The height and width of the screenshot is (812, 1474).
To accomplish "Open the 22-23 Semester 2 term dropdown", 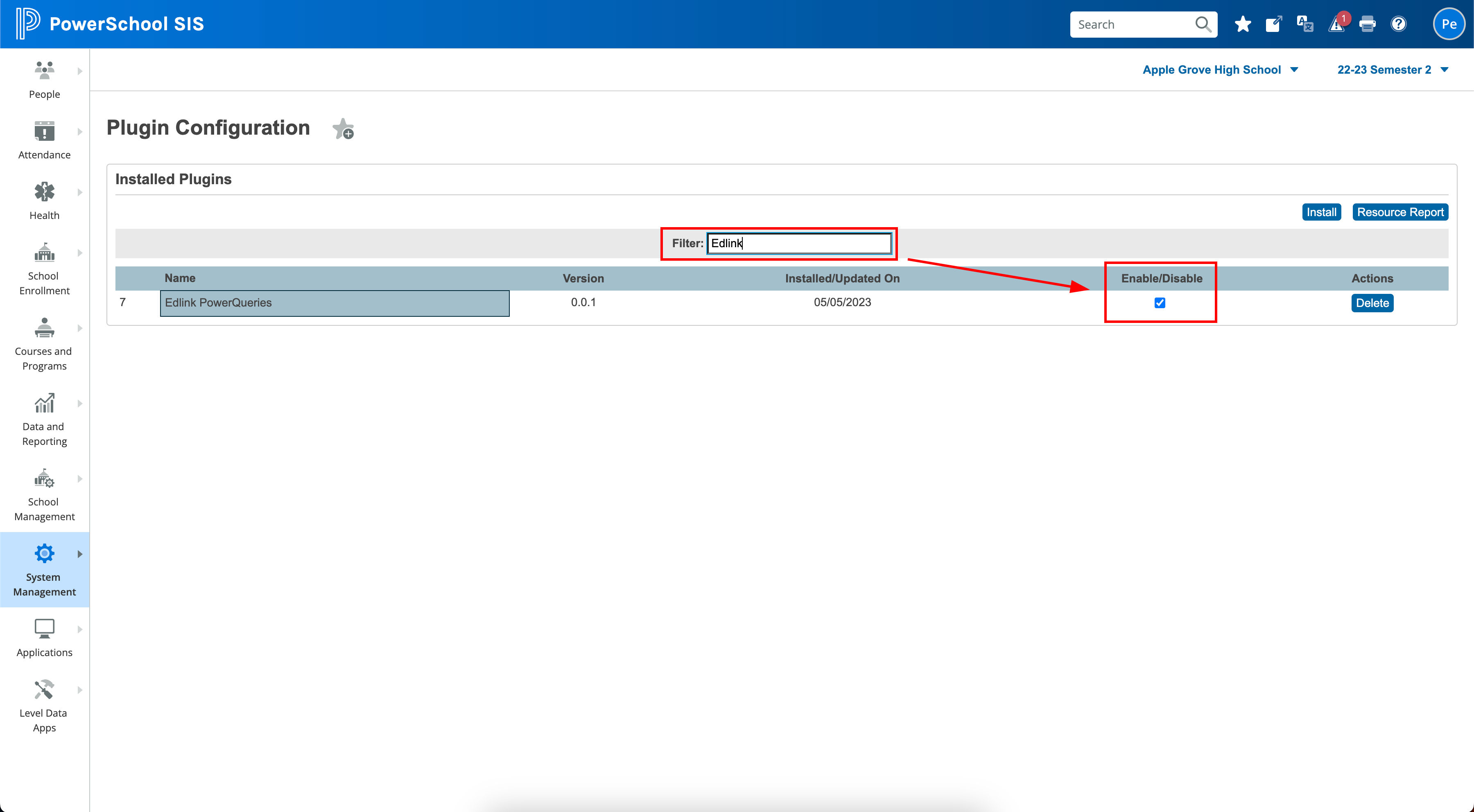I will coord(1393,70).
